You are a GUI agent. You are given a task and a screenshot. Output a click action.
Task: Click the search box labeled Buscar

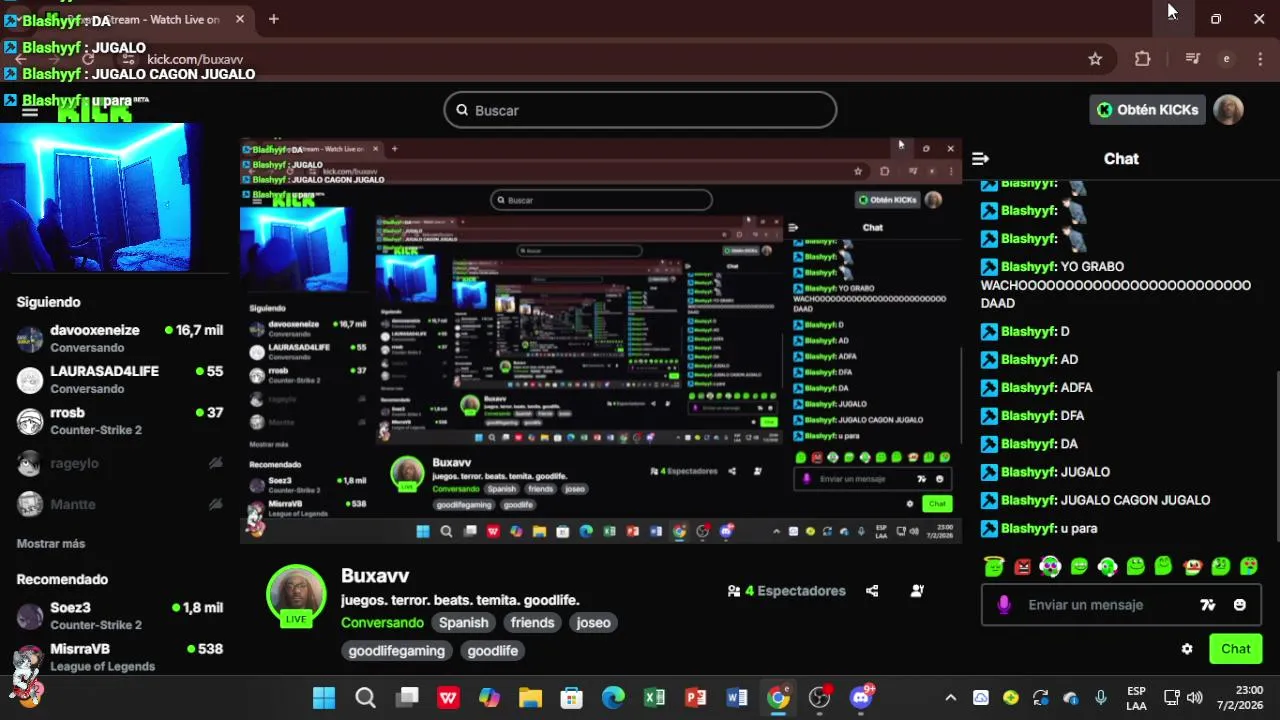640,110
